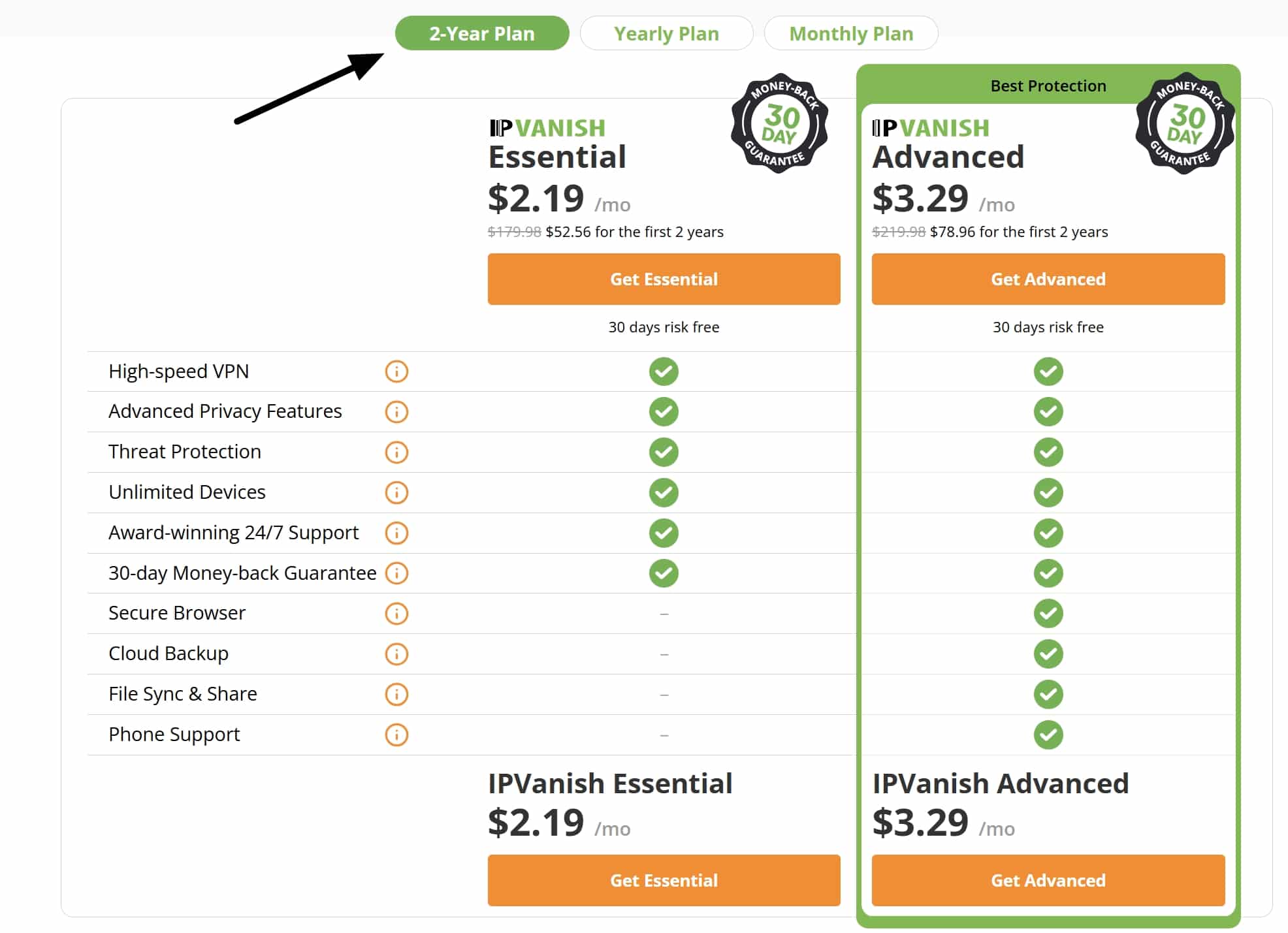
Task: Open Secure Browser info icon
Action: (x=396, y=614)
